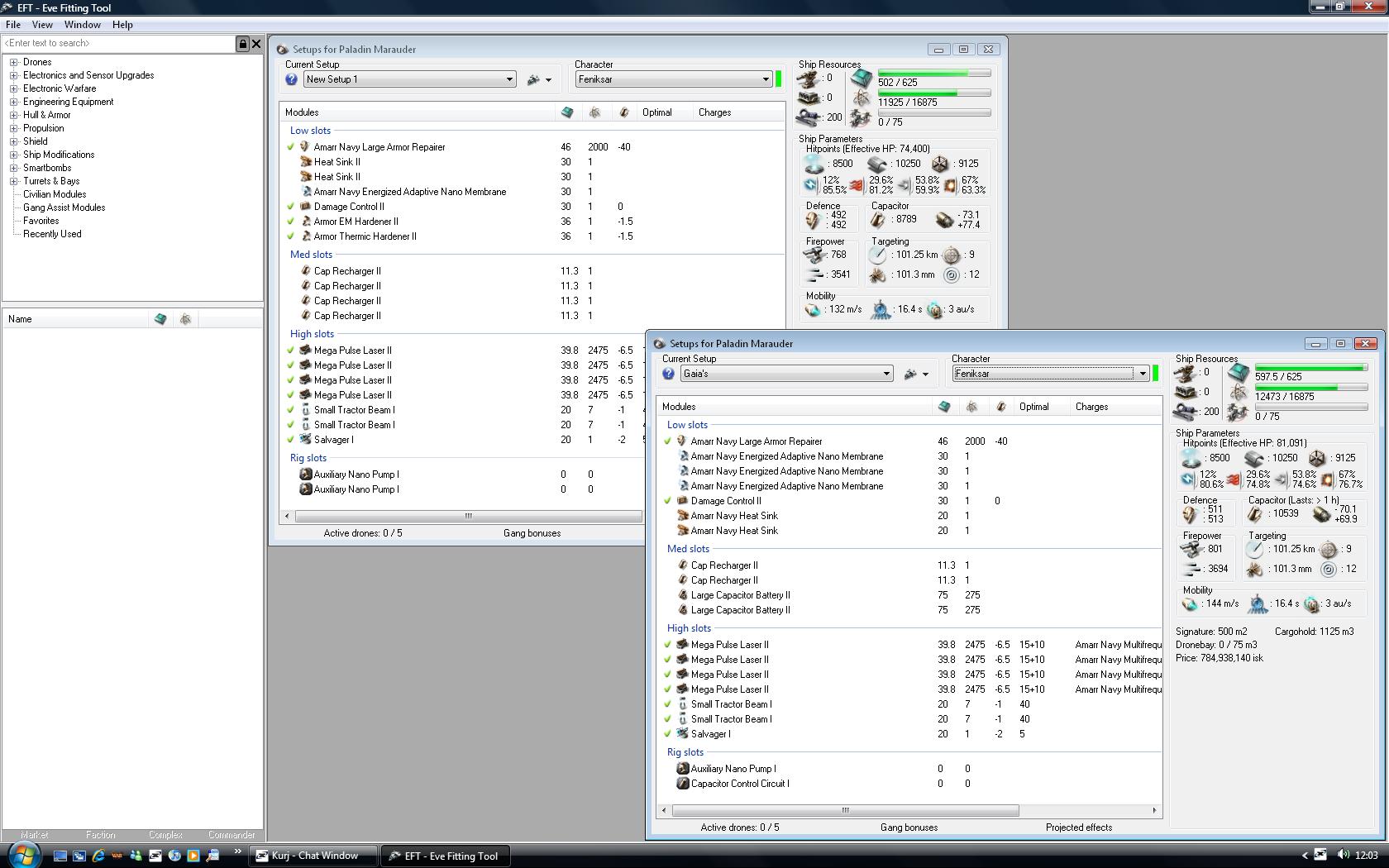Click drone bay icon in Gaia's Ship Resources

(1238, 413)
